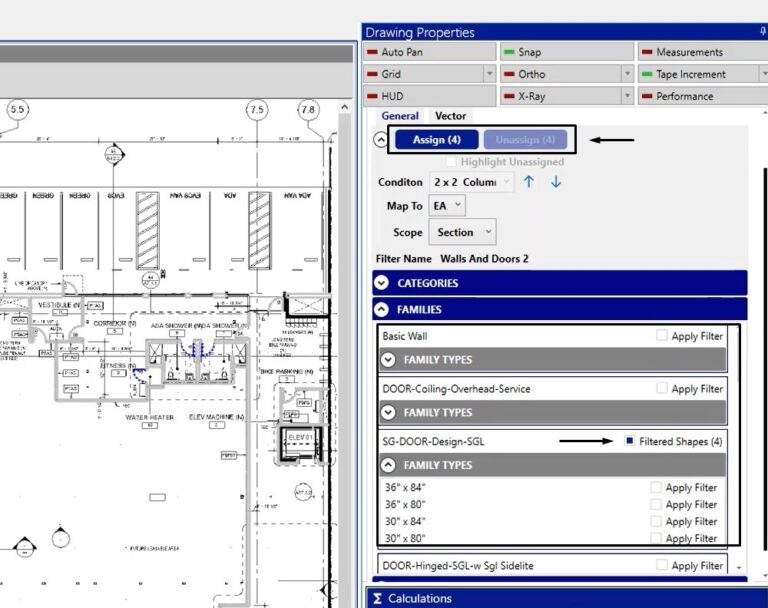The height and width of the screenshot is (608, 768).
Task: Expand the CATEGORIES section
Action: [382, 283]
